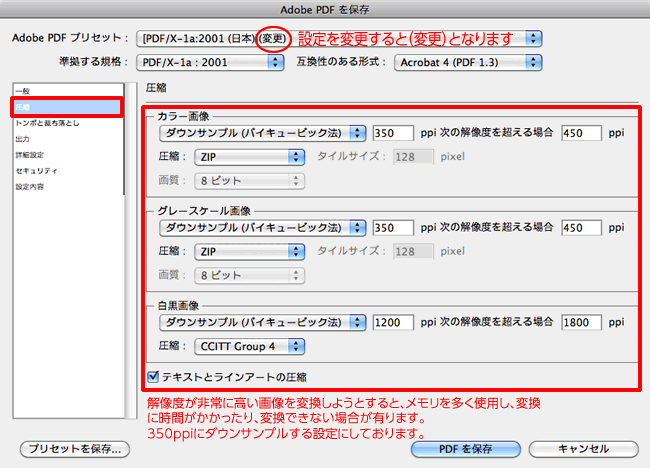The height and width of the screenshot is (468, 650).
Task: Select トンボと裁ち落とし in the category list
Action: [68, 123]
